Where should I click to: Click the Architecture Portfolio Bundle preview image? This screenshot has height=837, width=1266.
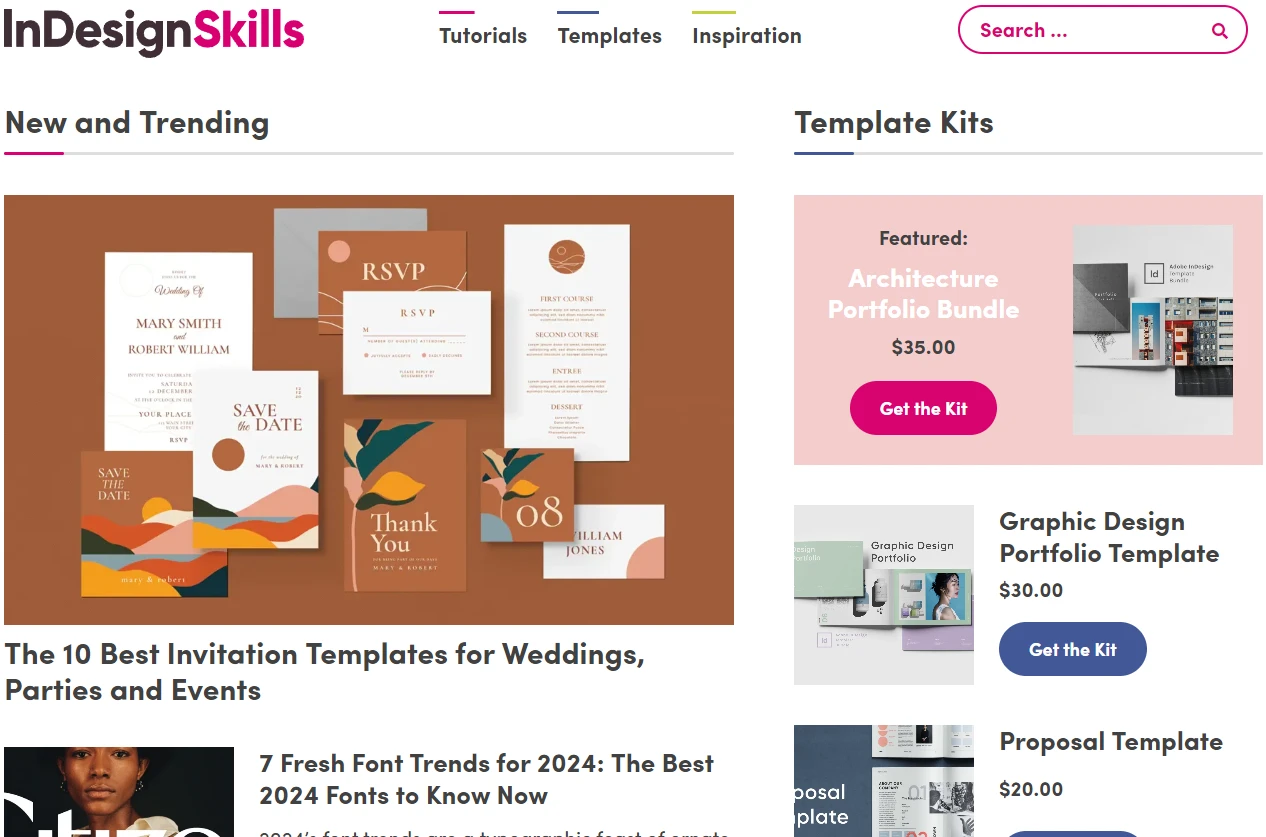1152,330
